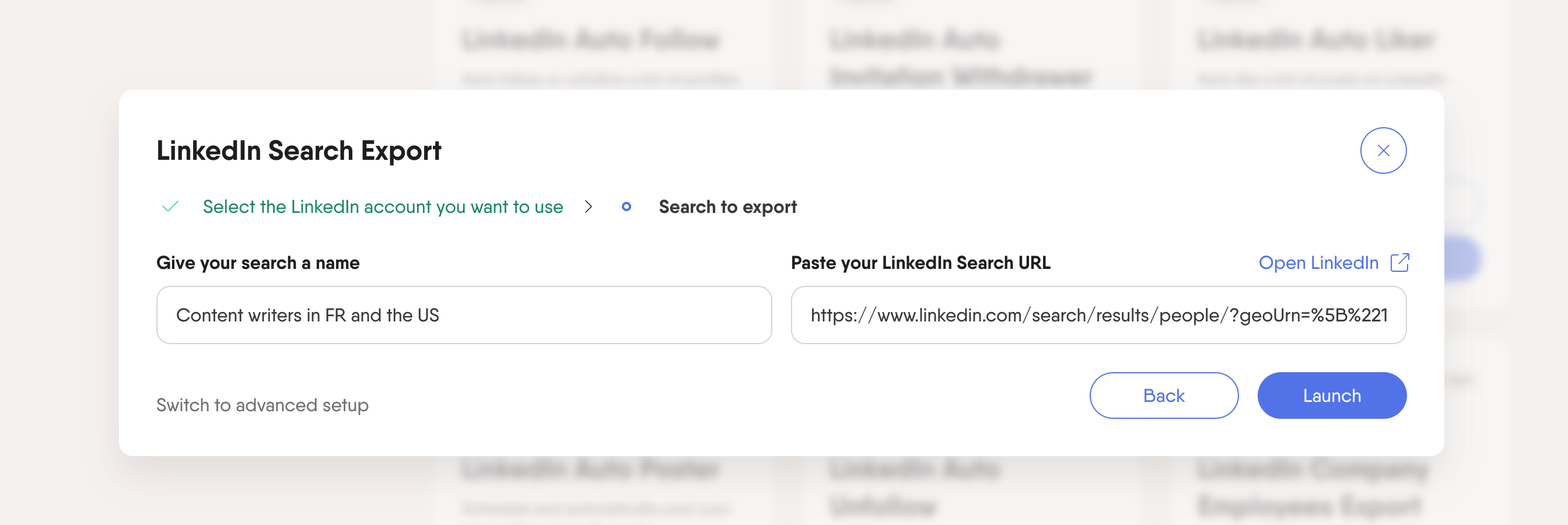The height and width of the screenshot is (525, 1568).
Task: Click the blue circle current-step indicator
Action: [x=626, y=207]
